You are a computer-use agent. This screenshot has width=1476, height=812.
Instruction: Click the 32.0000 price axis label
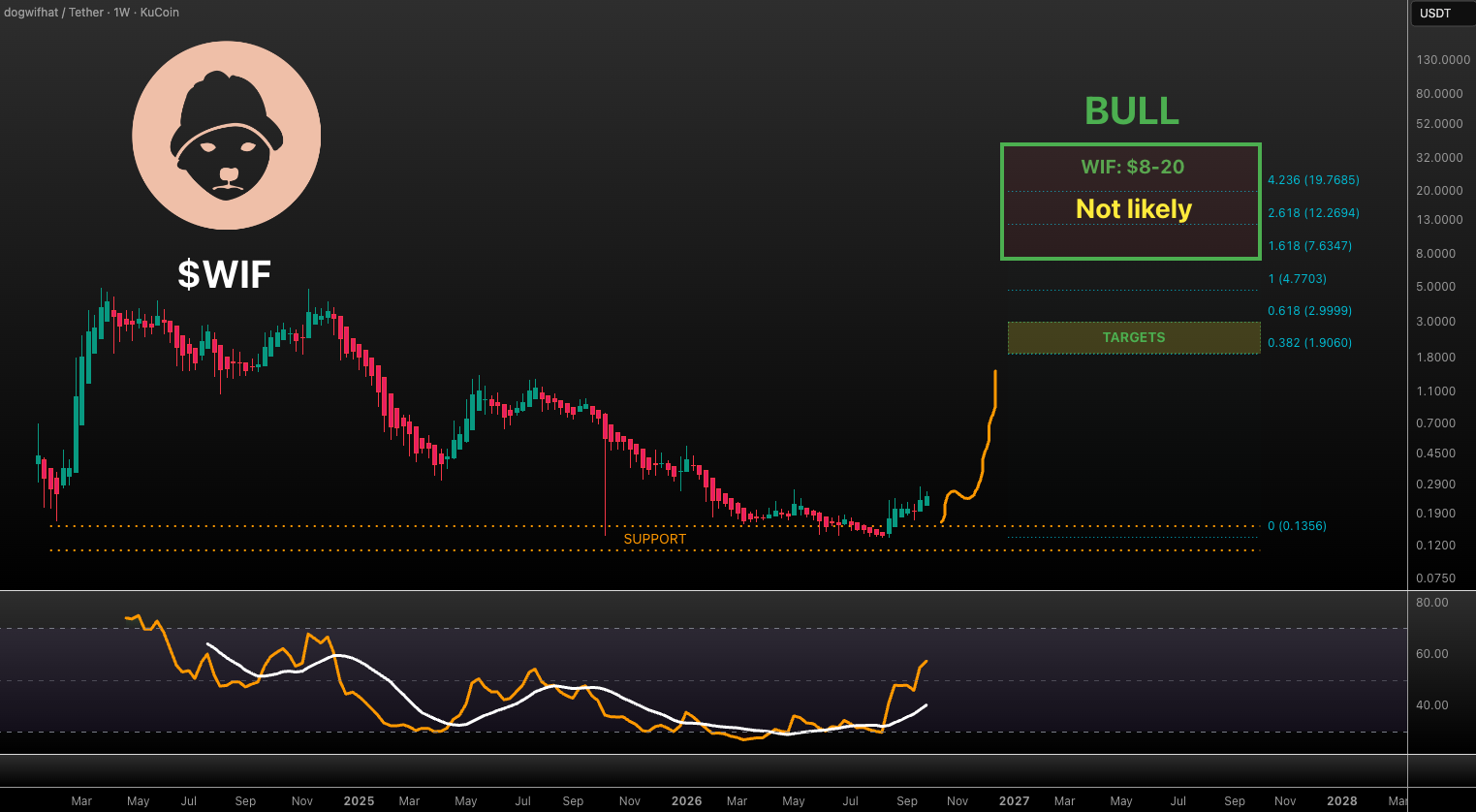click(x=1439, y=158)
